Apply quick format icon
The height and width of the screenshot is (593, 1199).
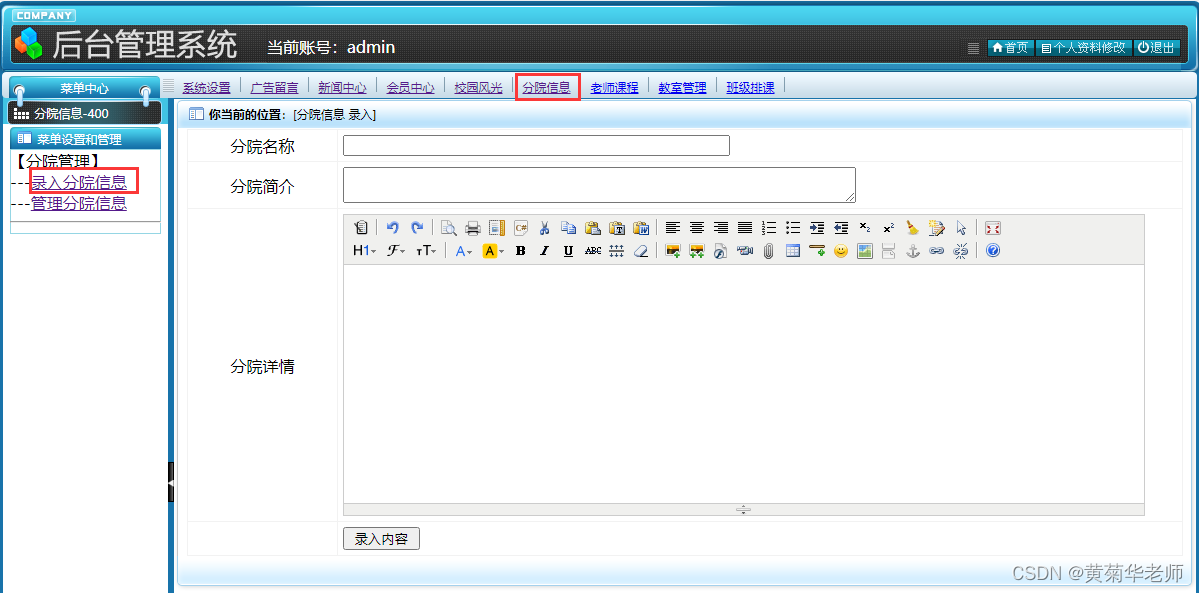937,228
